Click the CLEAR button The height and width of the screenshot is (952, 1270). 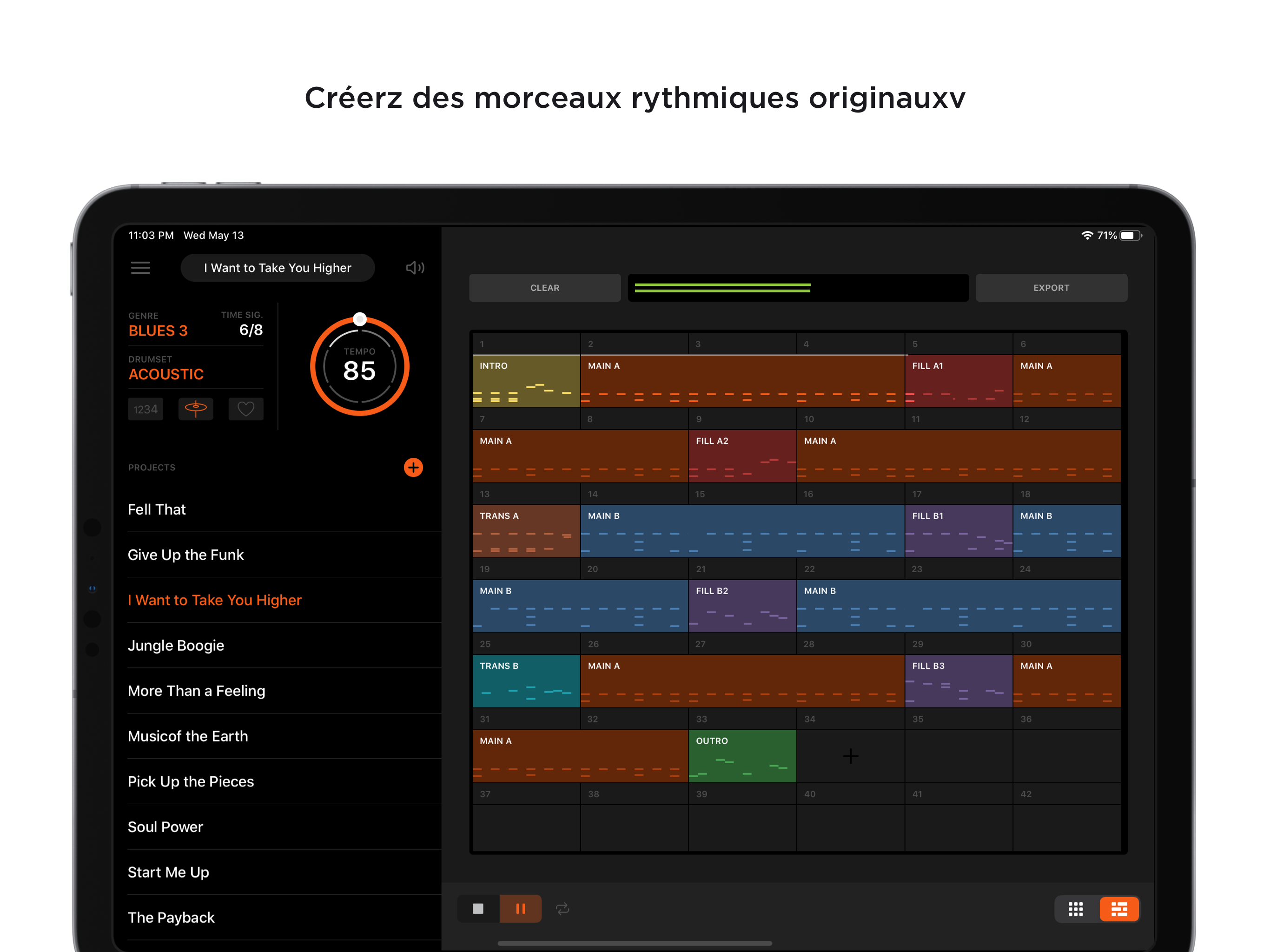point(544,288)
